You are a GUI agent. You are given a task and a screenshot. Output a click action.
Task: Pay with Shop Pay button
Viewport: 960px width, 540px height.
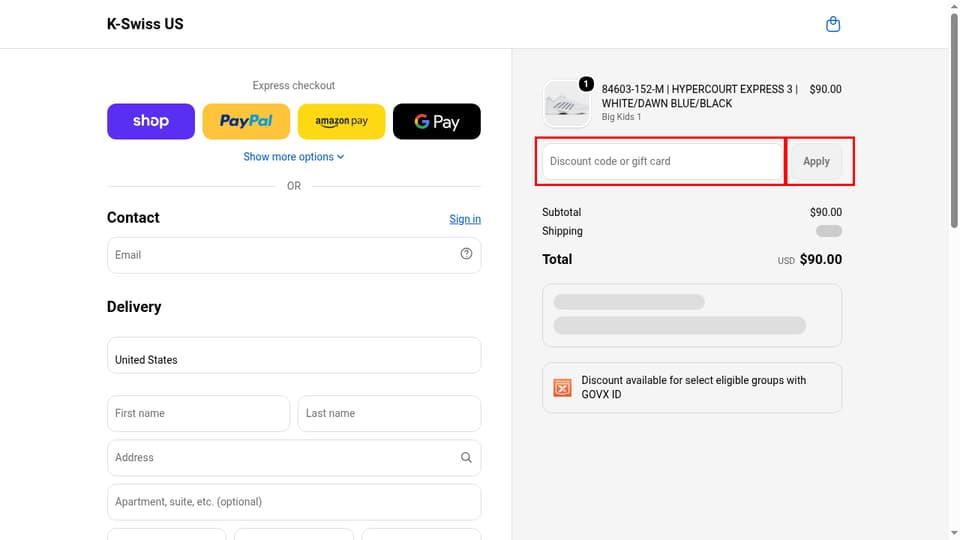151,121
